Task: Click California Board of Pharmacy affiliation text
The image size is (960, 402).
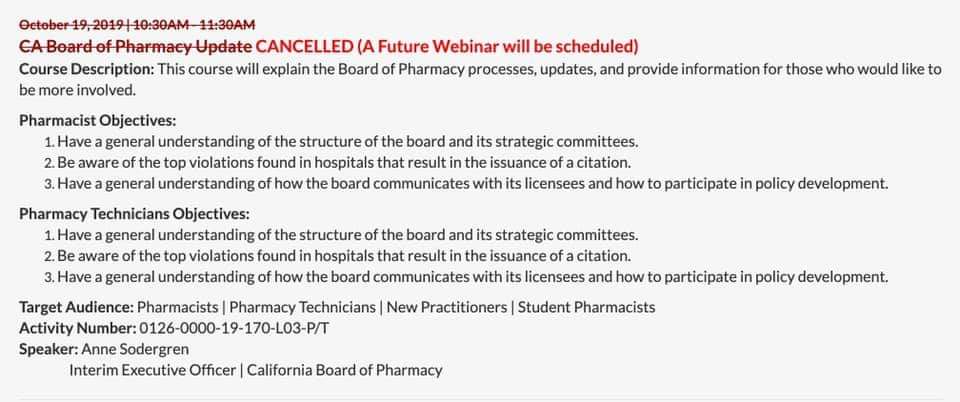Action: 345,371
